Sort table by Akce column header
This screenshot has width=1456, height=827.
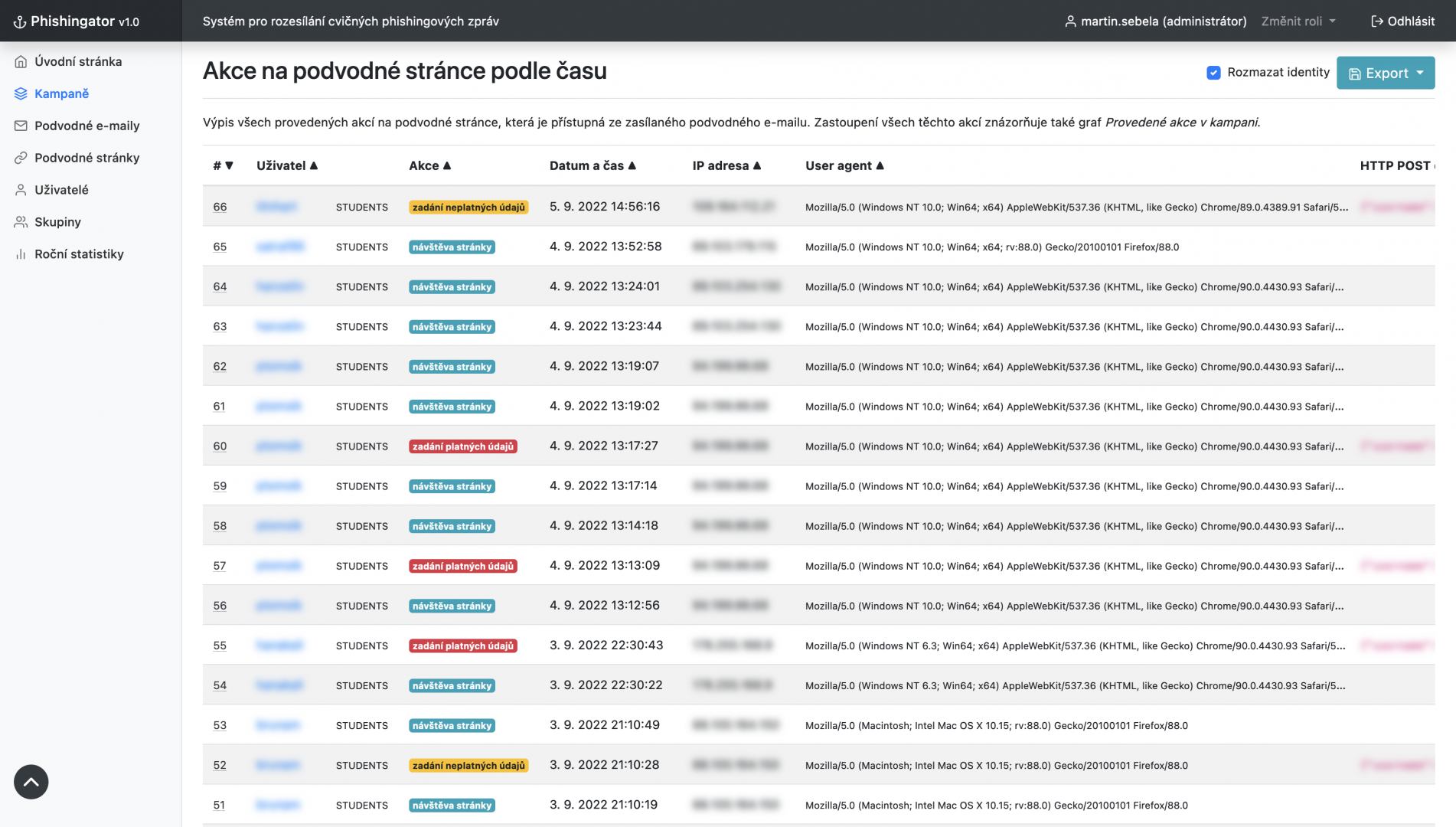click(429, 165)
